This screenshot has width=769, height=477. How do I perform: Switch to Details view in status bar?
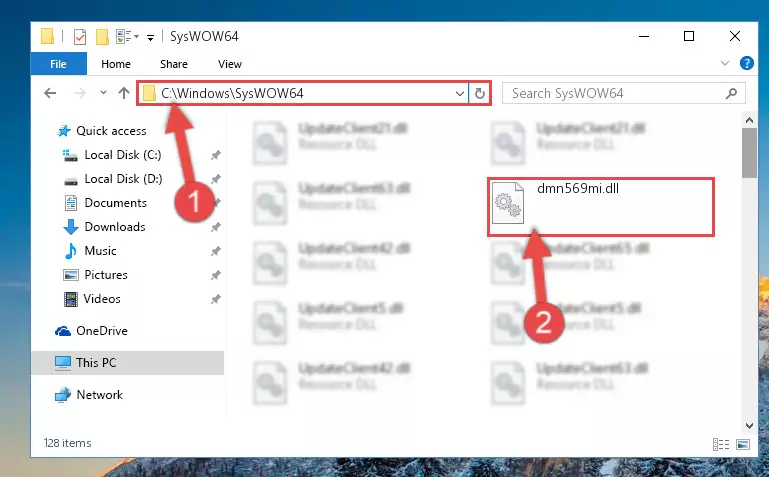point(720,444)
